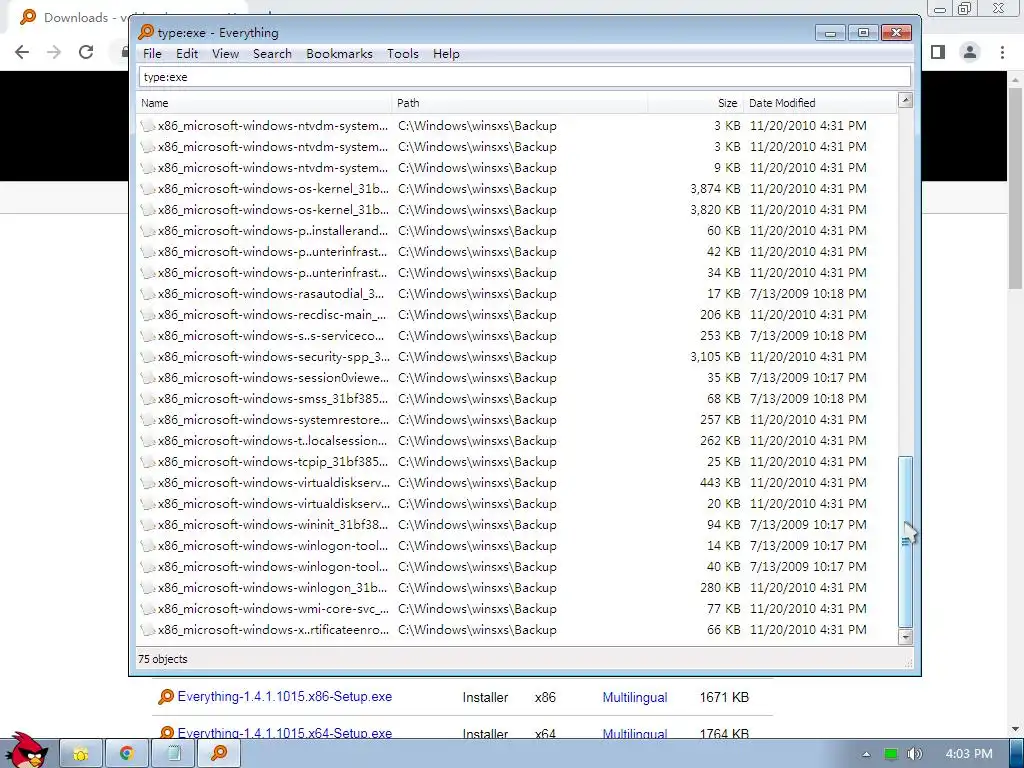Click the 206 KB size cell
Image resolution: width=1024 pixels, height=768 pixels.
click(720, 315)
